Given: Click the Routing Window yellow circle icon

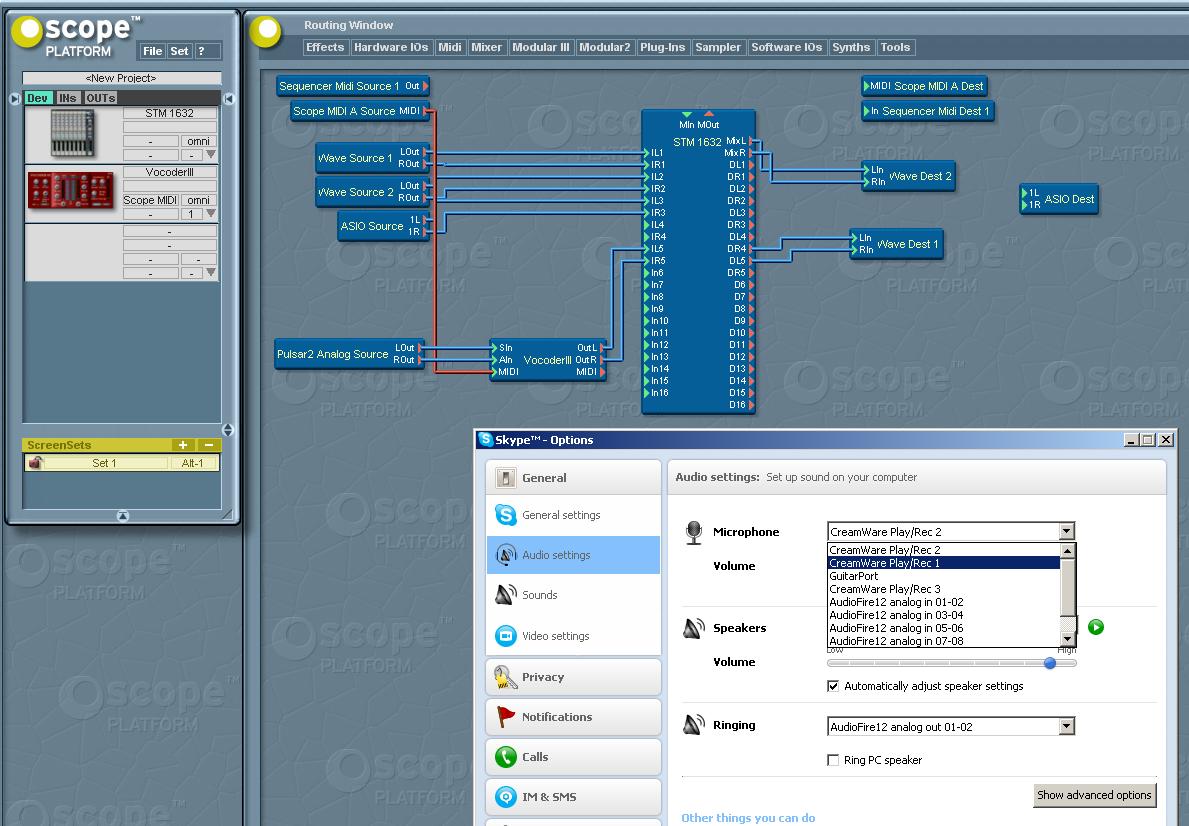Looking at the screenshot, I should [265, 30].
